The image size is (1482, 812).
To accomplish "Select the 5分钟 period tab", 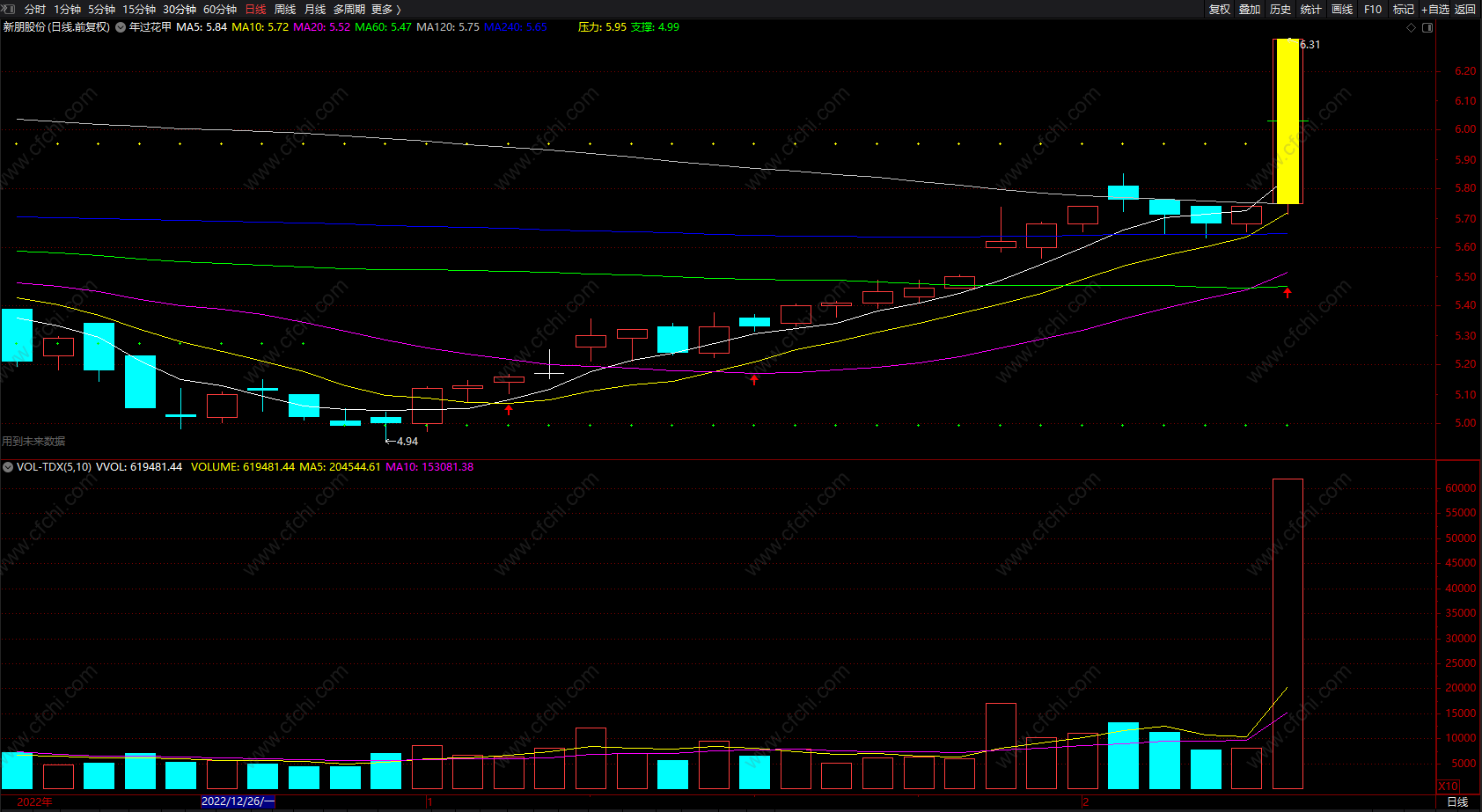I will click(101, 9).
